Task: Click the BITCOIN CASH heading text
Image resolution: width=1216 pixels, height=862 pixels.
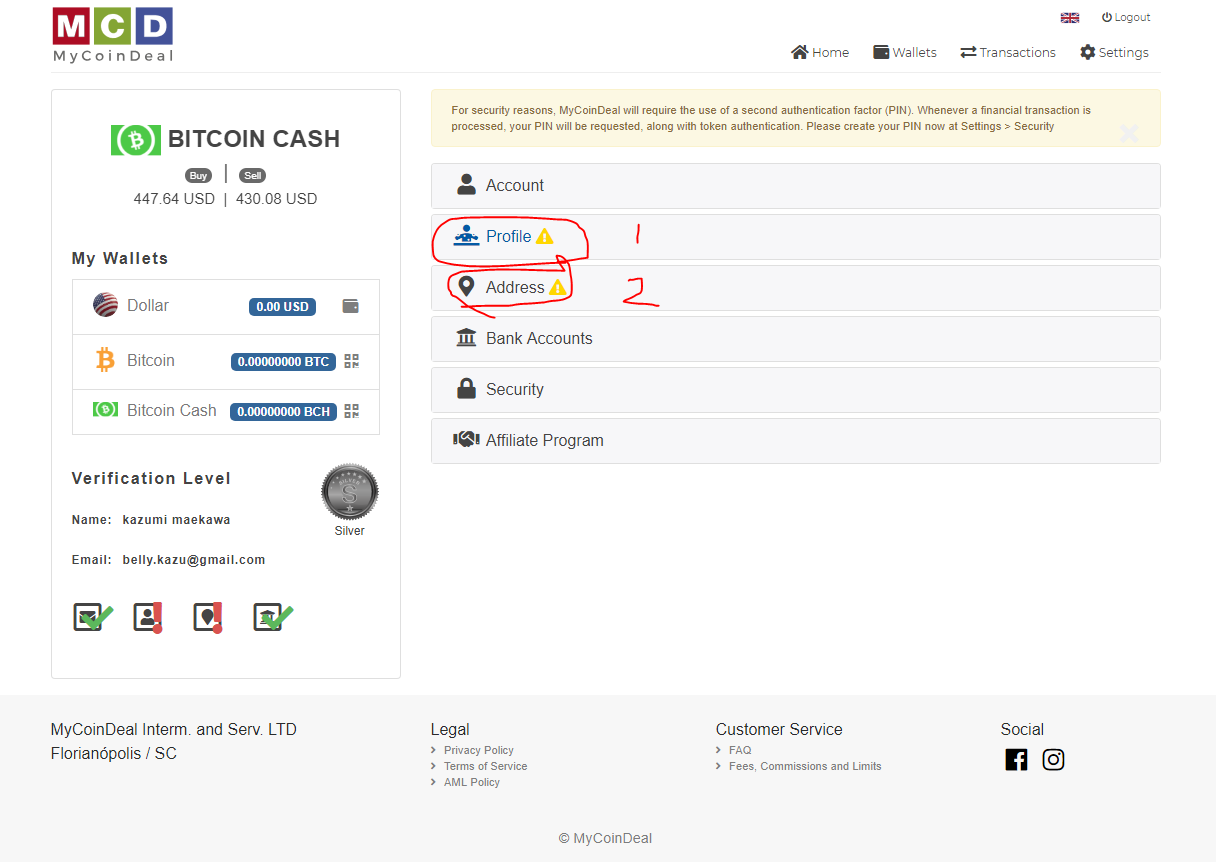Action: 254,139
